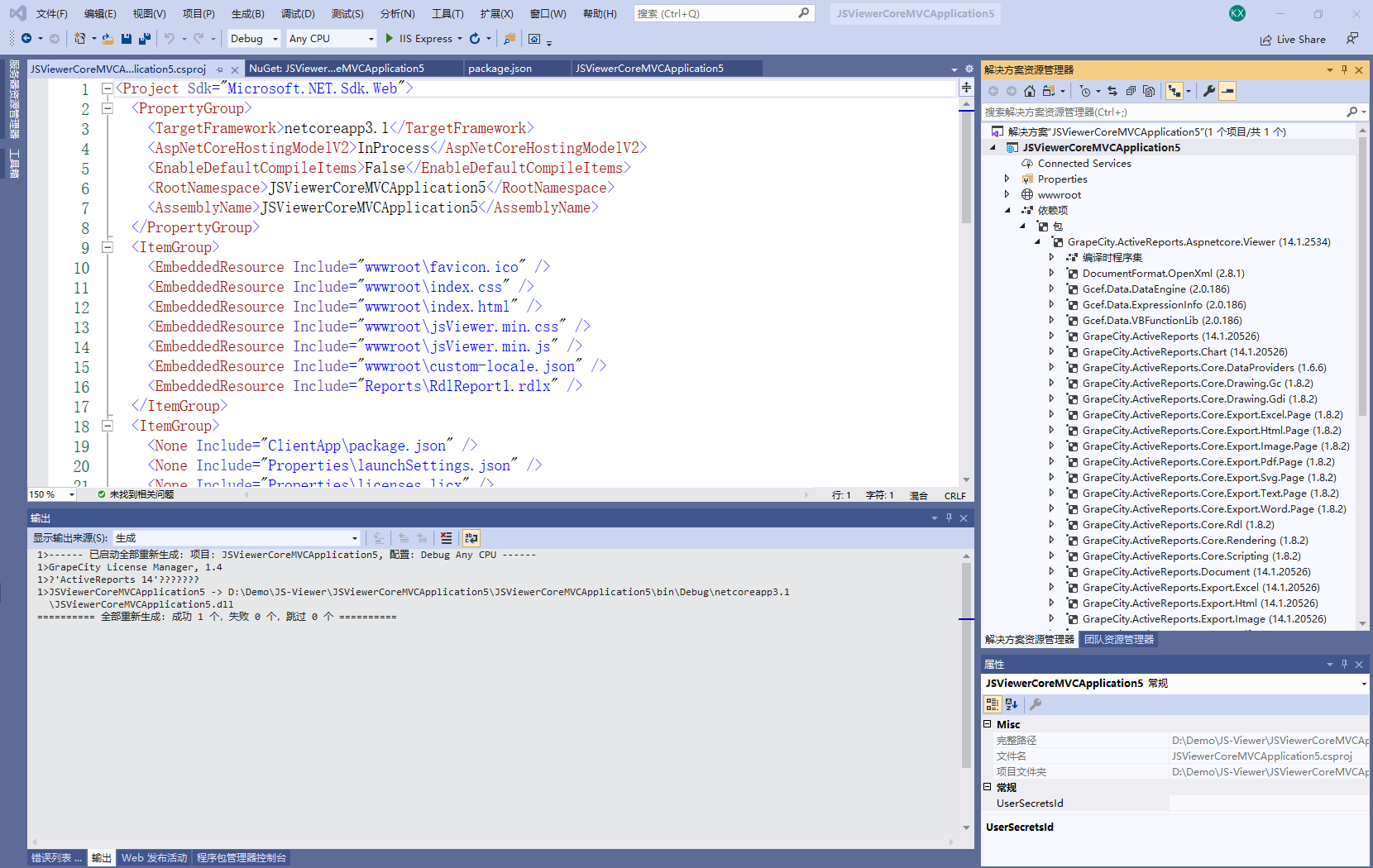Expand the wwwroot folder node
This screenshot has height=868, width=1373.
(1007, 194)
